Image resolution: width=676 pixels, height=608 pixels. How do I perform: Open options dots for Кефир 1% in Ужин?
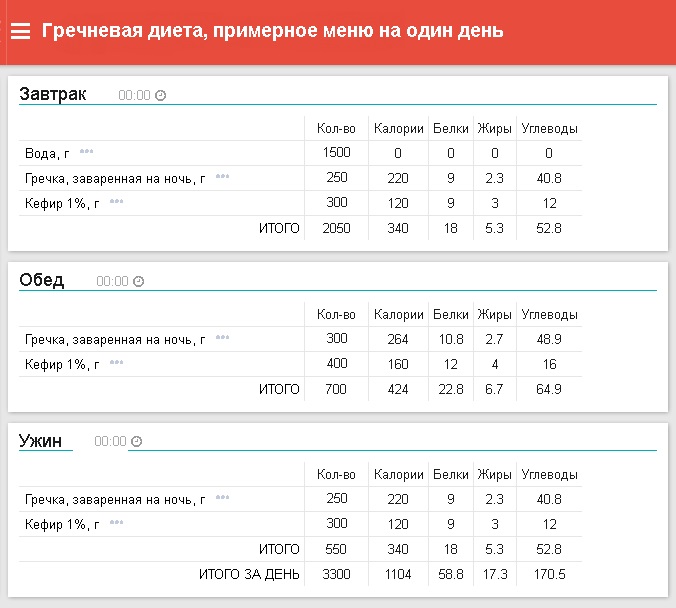coord(117,523)
